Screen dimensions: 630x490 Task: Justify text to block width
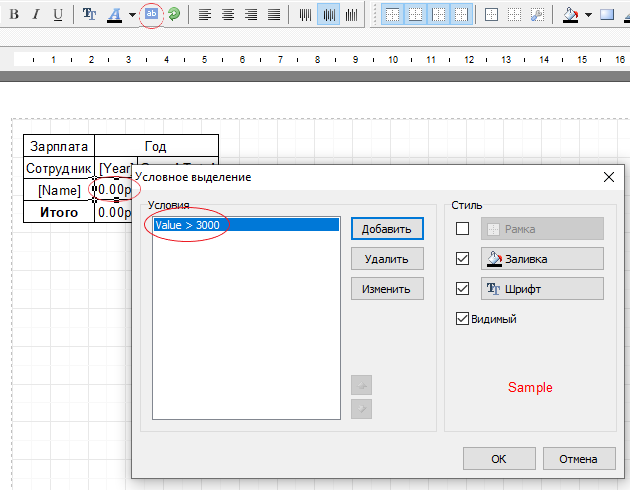tap(274, 14)
